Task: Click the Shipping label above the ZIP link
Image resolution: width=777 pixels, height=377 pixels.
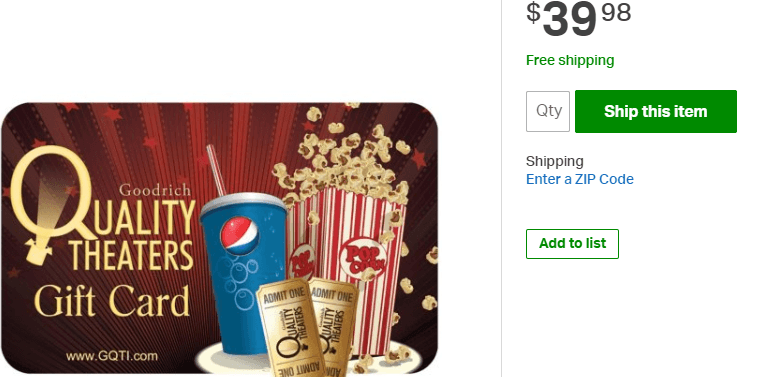Action: [x=555, y=161]
